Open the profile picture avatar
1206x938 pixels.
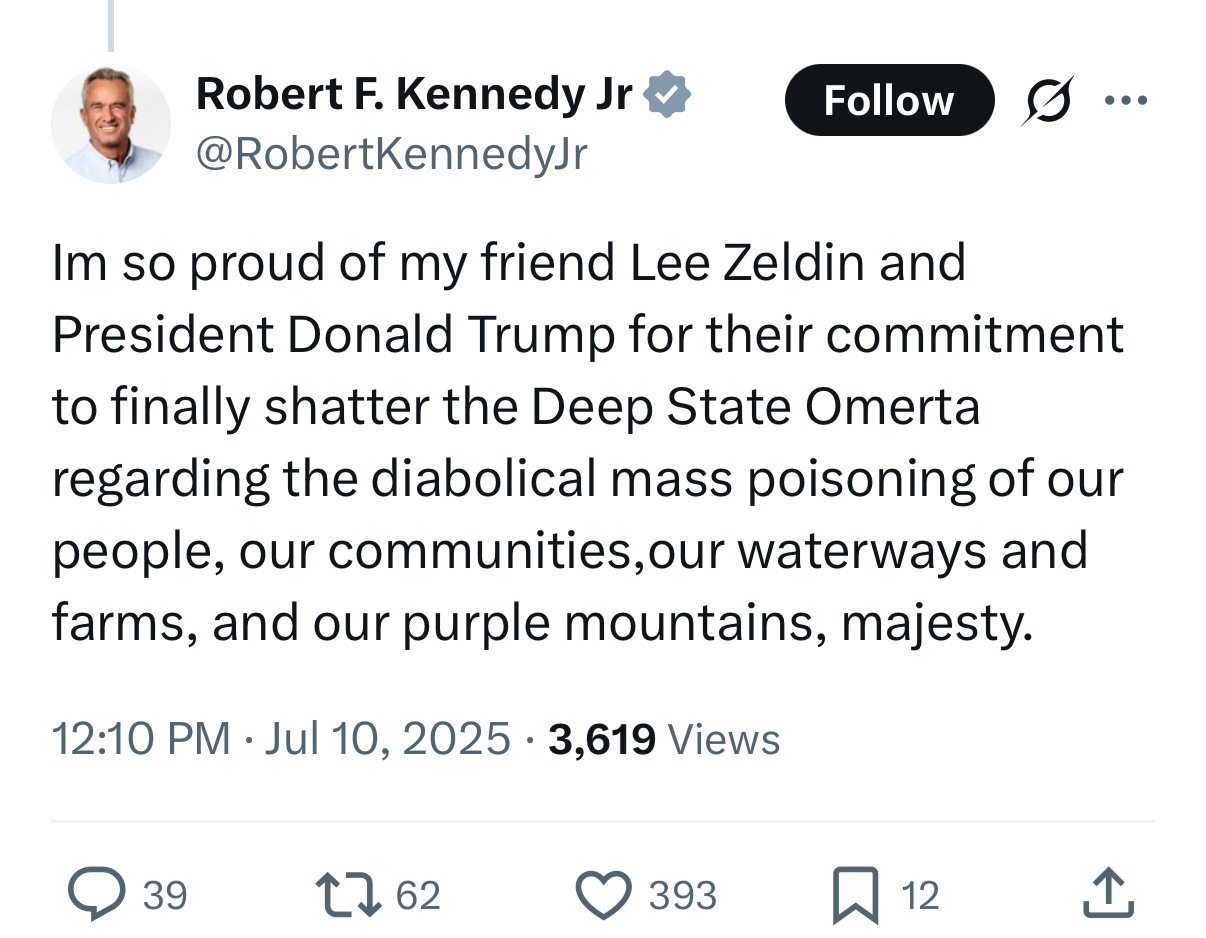[x=111, y=124]
